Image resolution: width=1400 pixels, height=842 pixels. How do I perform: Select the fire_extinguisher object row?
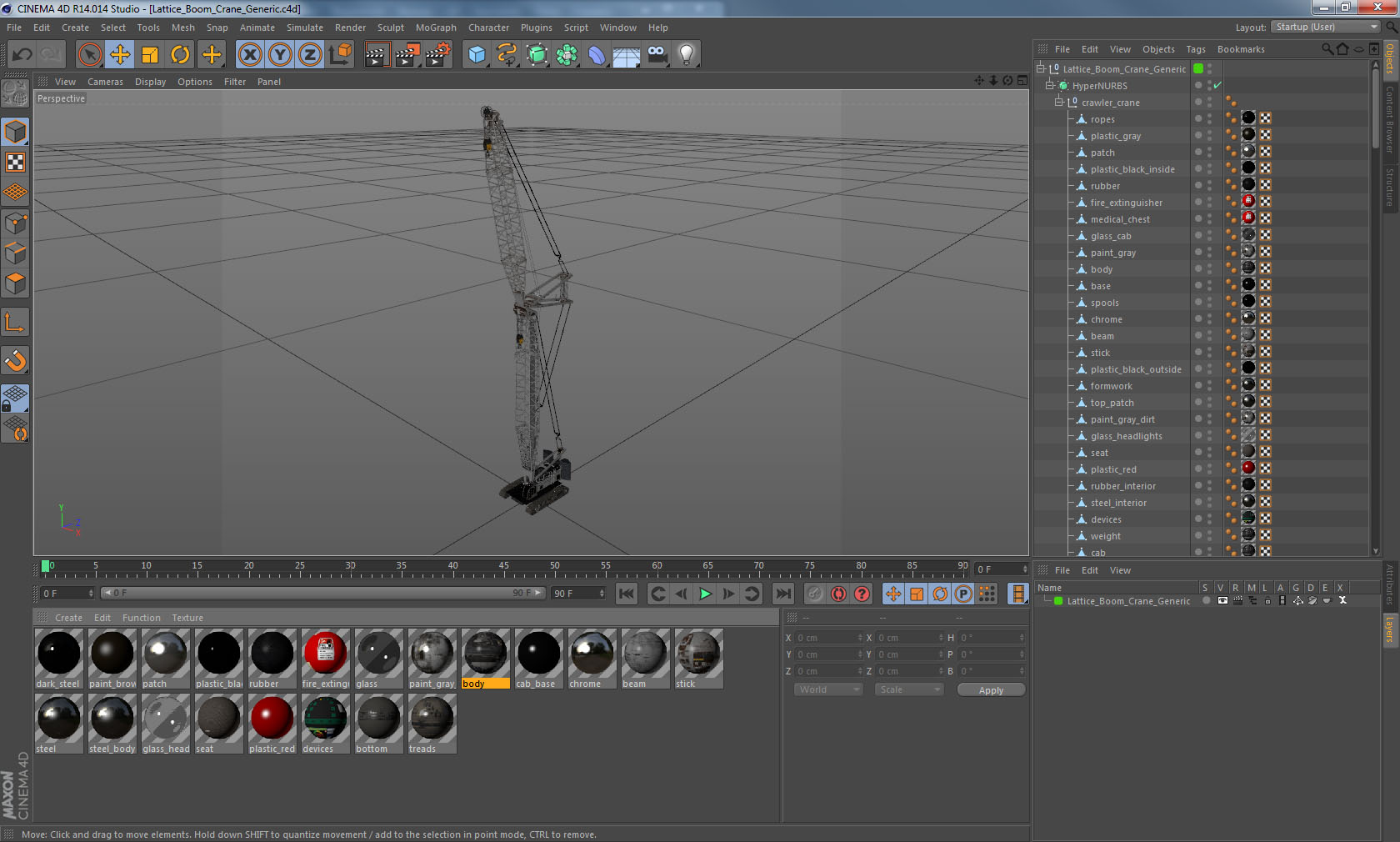click(x=1127, y=203)
